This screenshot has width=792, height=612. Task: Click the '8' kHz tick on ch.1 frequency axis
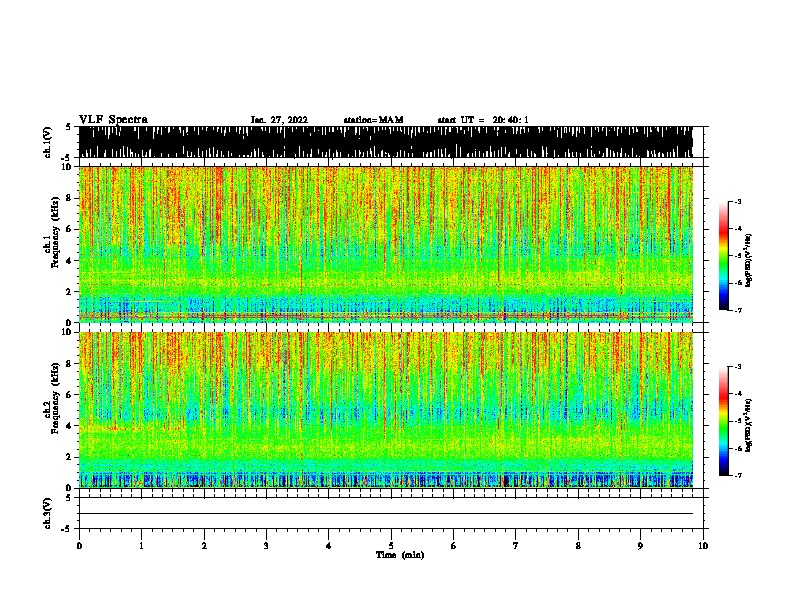(69, 198)
